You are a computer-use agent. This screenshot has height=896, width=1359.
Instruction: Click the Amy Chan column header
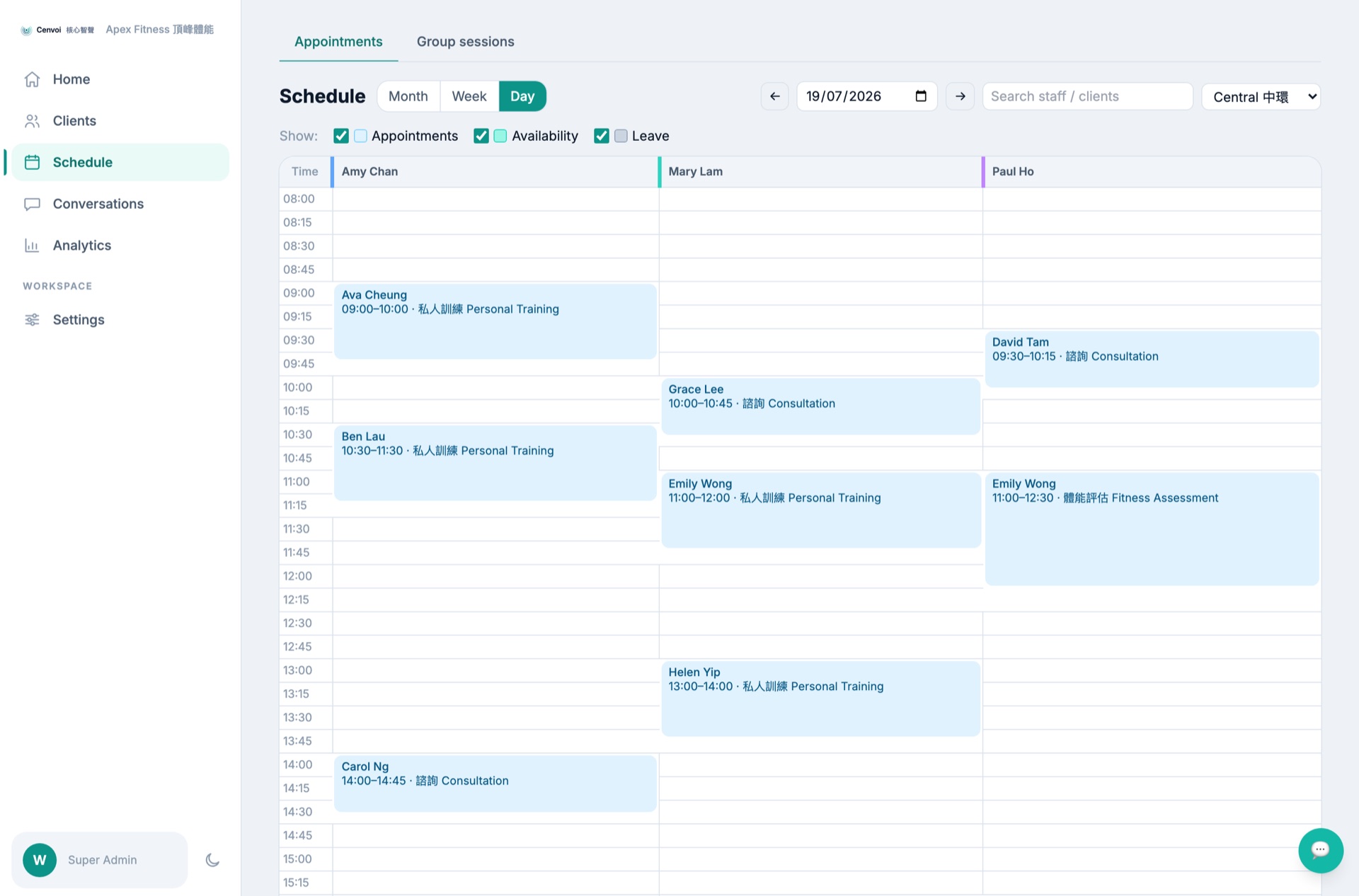[495, 172]
